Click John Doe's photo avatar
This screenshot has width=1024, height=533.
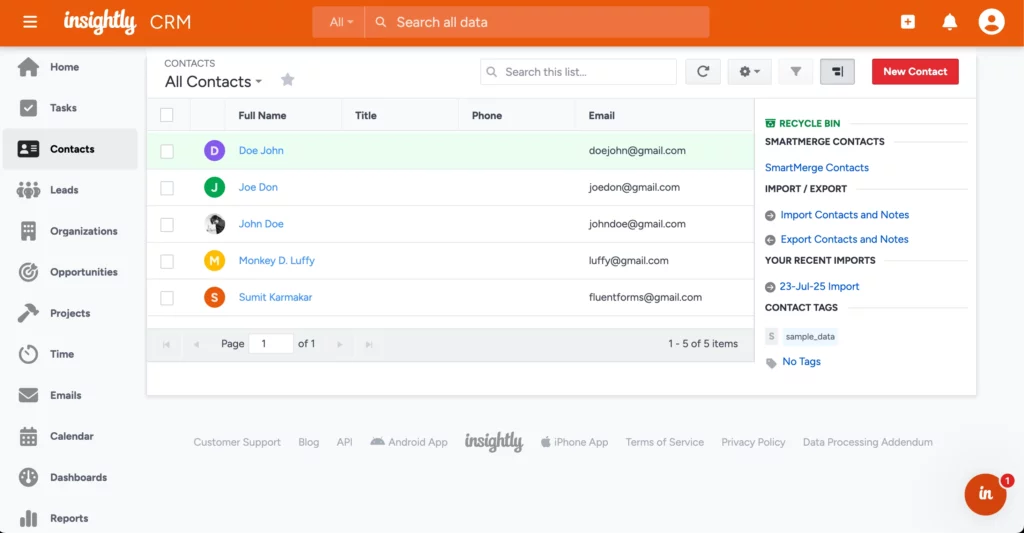point(214,224)
